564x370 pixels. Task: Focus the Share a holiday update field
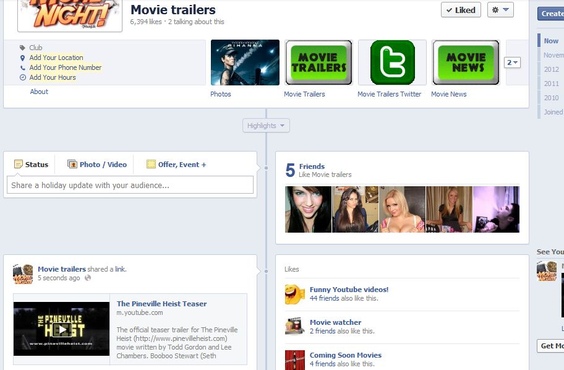pyautogui.click(x=130, y=185)
